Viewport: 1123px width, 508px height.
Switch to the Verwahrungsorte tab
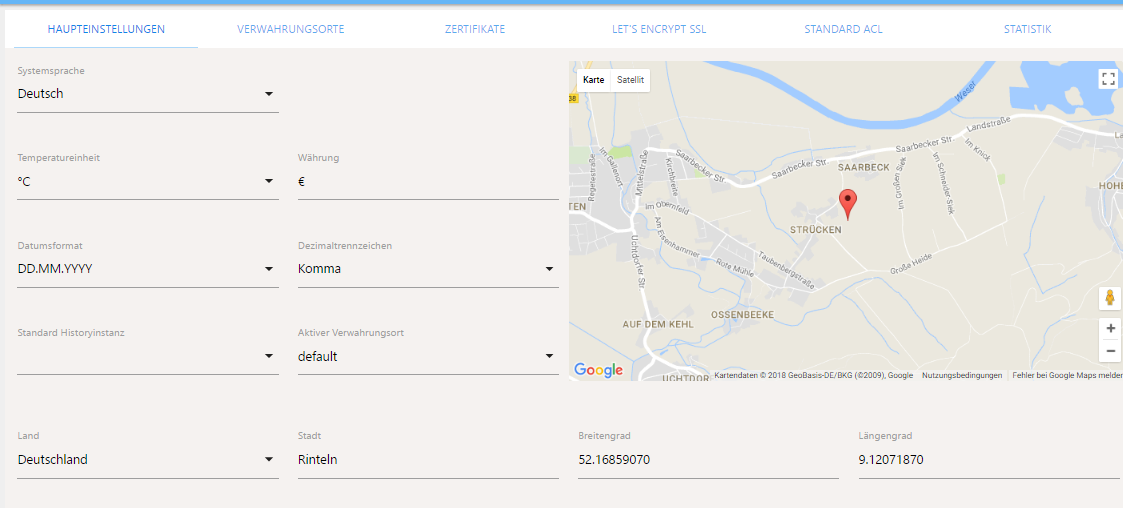(291, 29)
